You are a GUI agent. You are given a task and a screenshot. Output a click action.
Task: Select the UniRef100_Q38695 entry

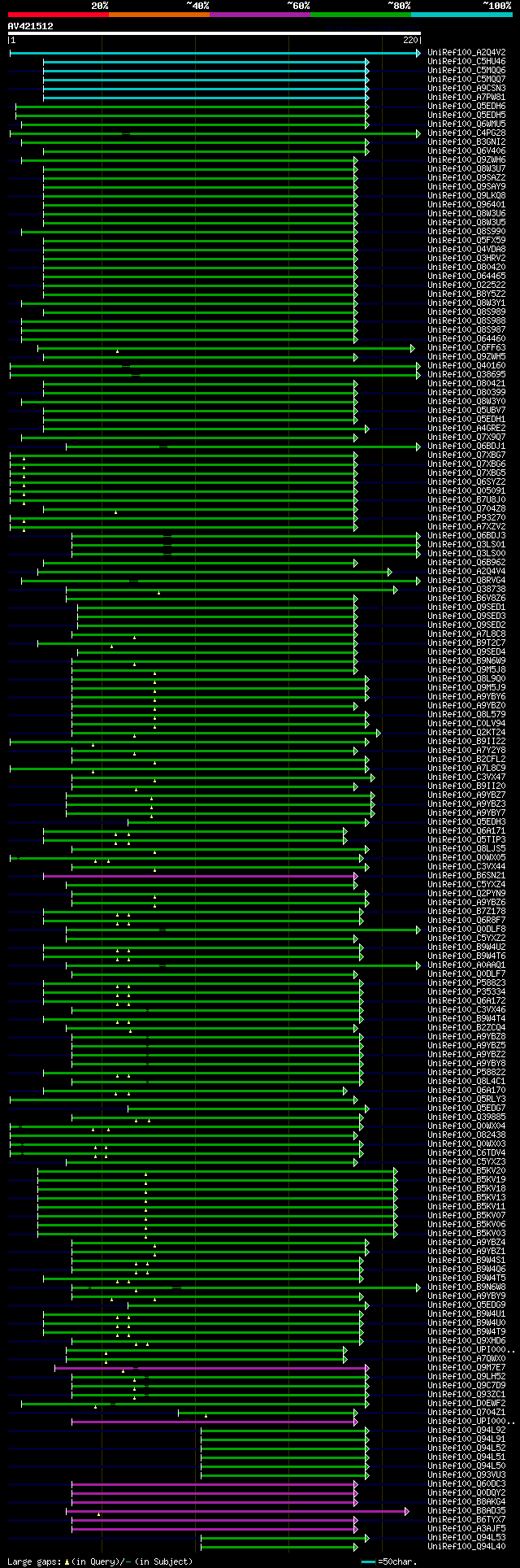[466, 375]
